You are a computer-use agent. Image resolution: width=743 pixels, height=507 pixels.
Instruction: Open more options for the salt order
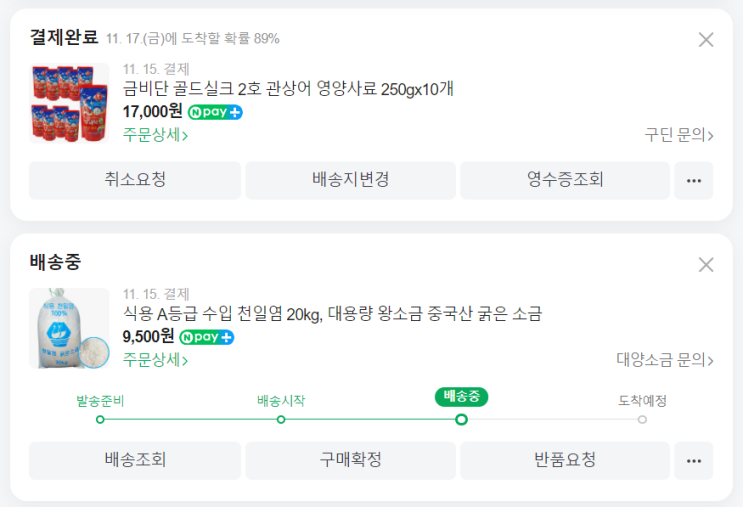(x=694, y=461)
